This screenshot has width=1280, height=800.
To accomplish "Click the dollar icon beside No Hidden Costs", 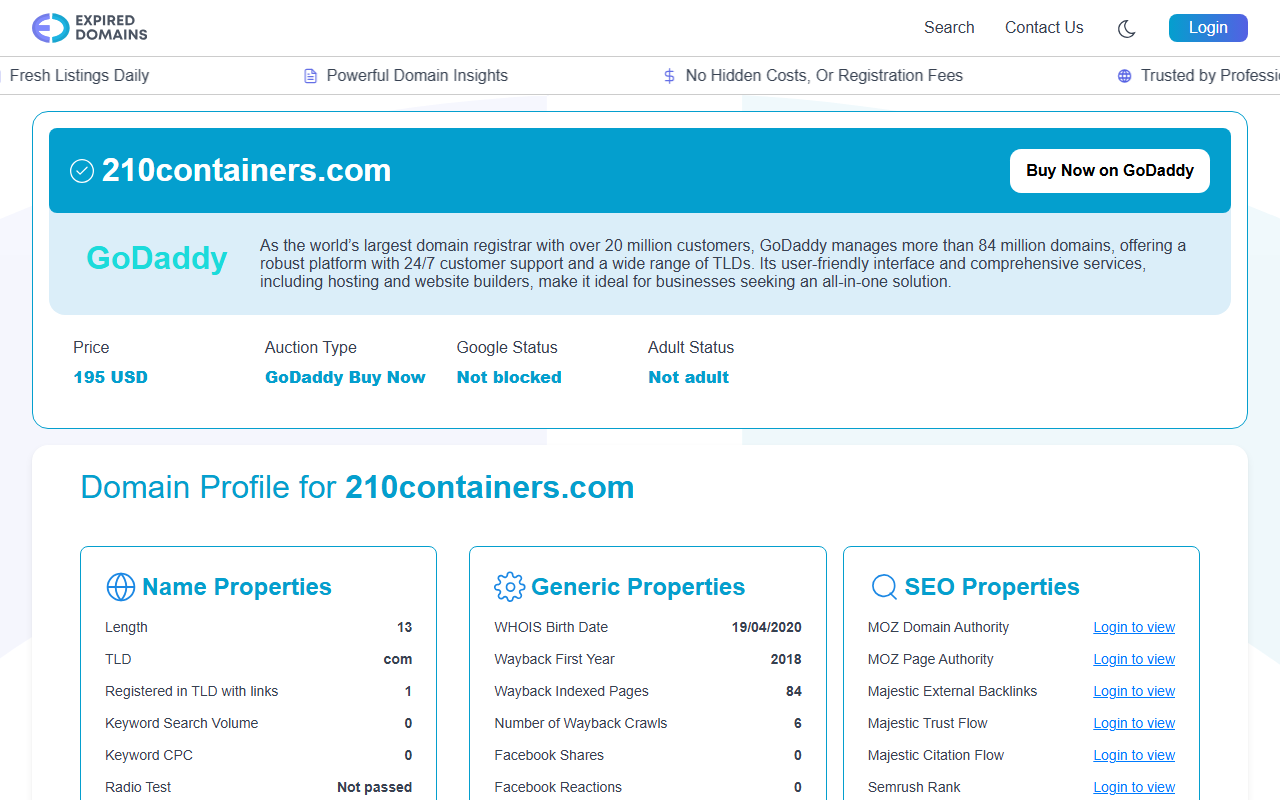I will 669,76.
